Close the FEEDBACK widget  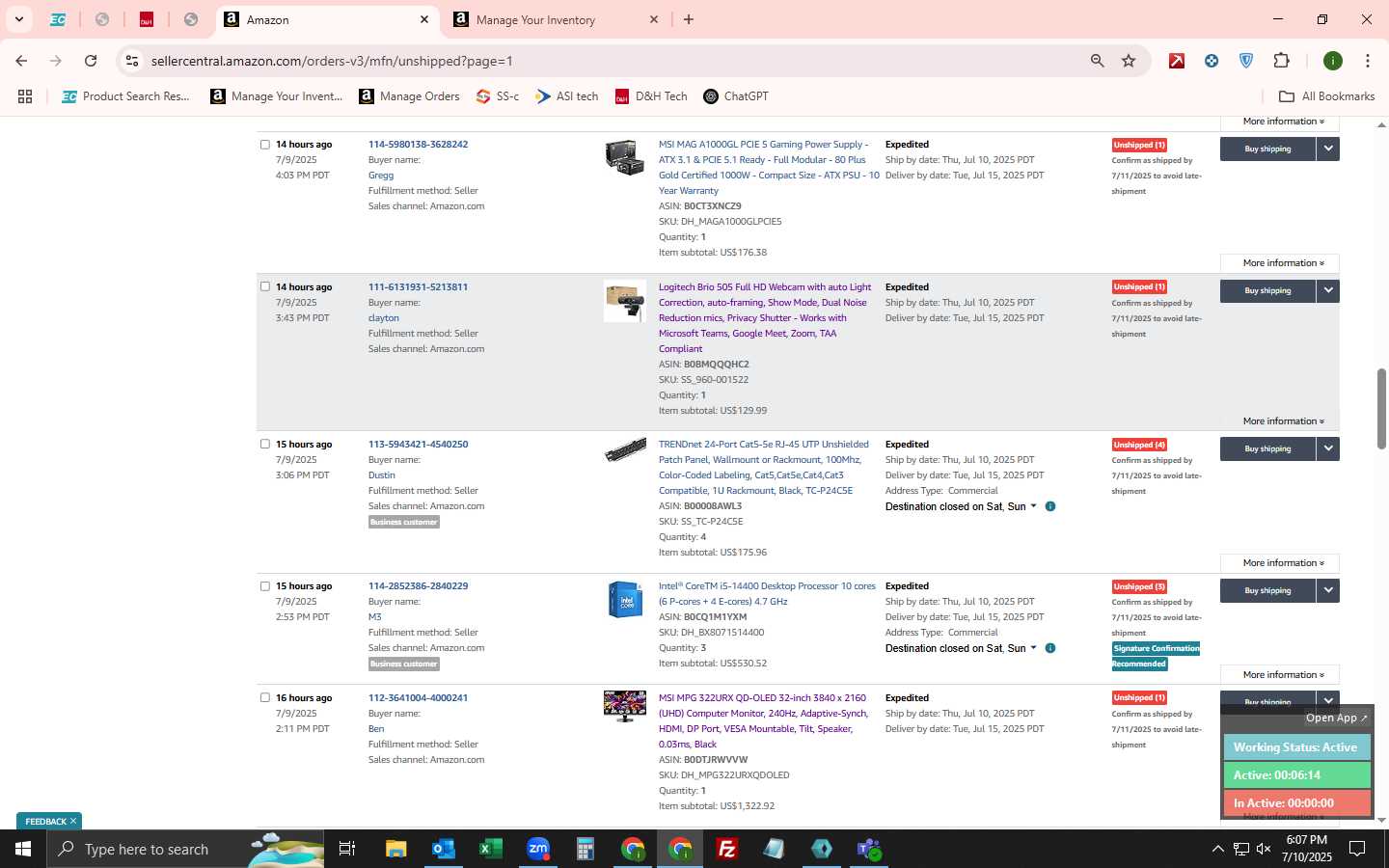(x=73, y=822)
